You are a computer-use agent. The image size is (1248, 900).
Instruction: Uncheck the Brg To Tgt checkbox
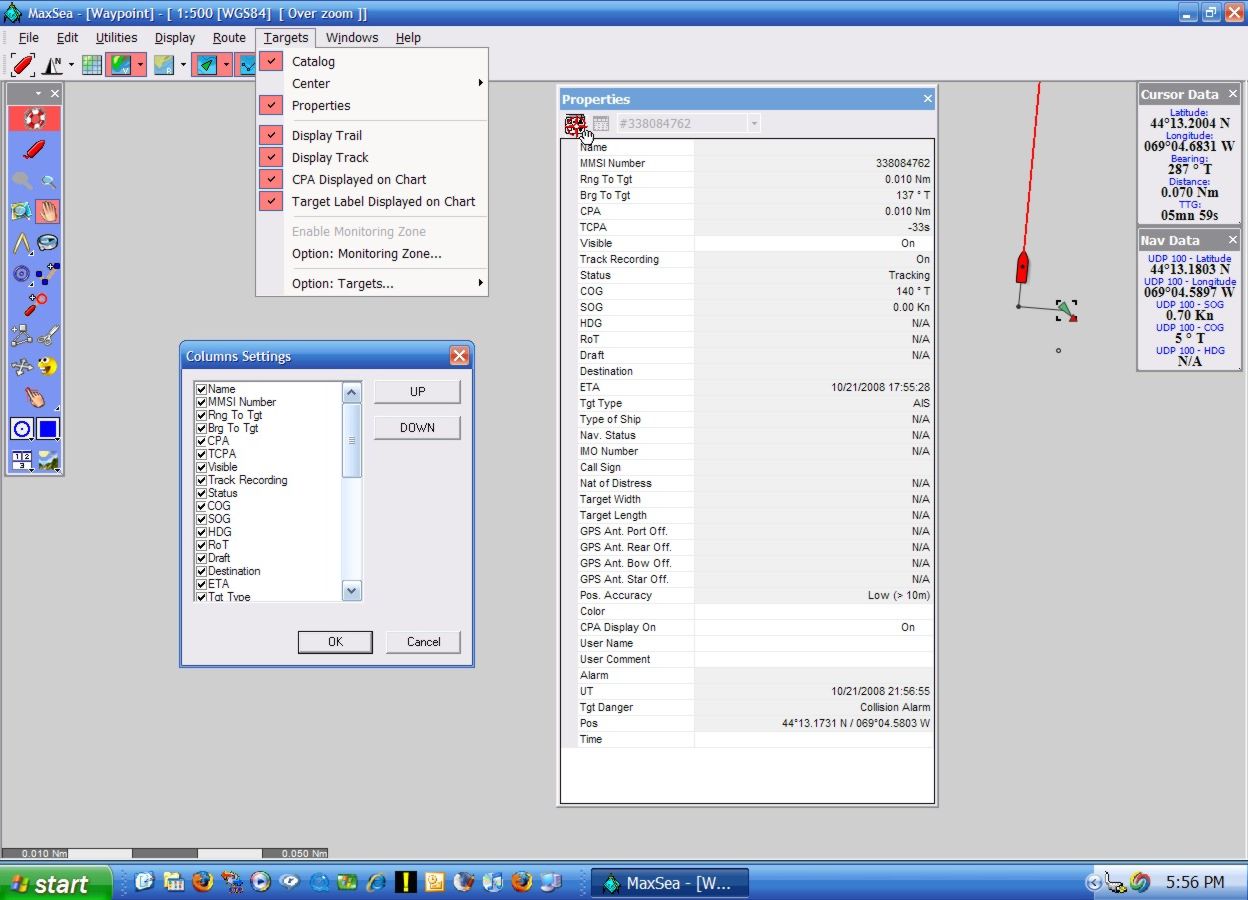[202, 428]
